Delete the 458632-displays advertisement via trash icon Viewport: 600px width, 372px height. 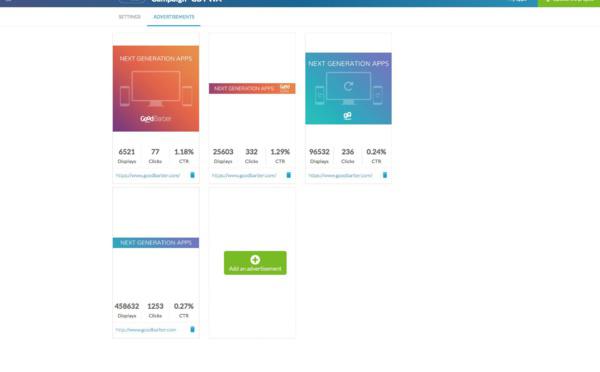click(192, 329)
